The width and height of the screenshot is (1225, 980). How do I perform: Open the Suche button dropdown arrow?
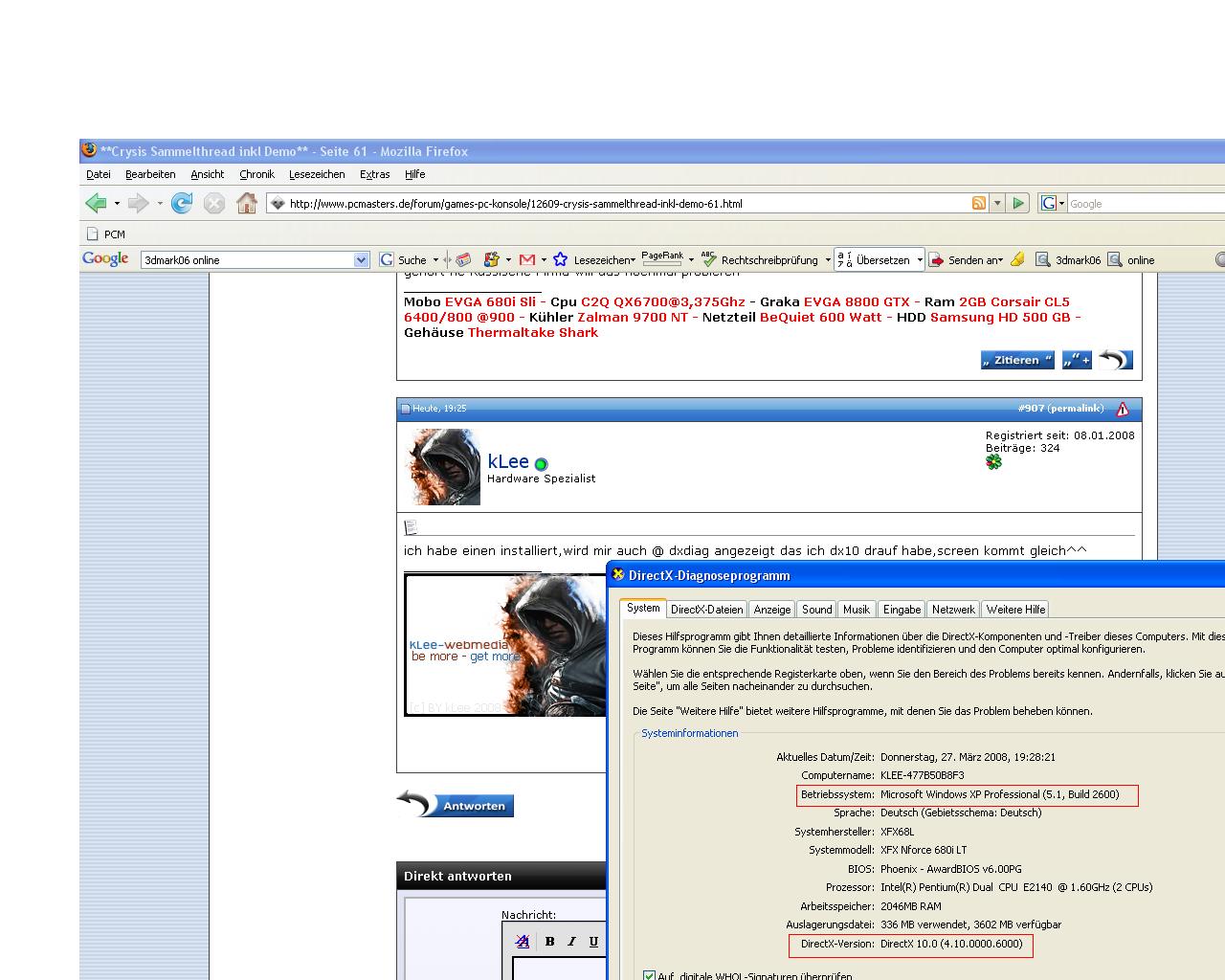coord(435,259)
